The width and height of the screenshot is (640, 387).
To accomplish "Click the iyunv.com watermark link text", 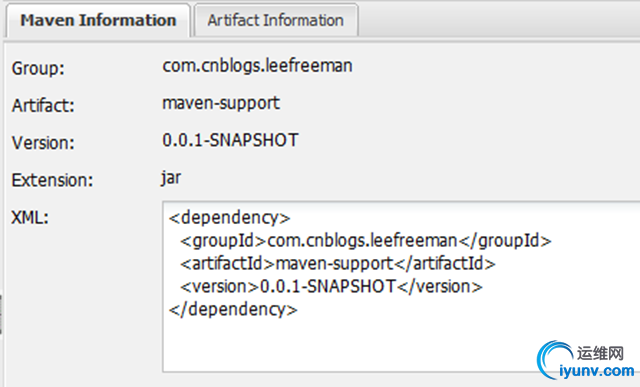I will (x=597, y=371).
